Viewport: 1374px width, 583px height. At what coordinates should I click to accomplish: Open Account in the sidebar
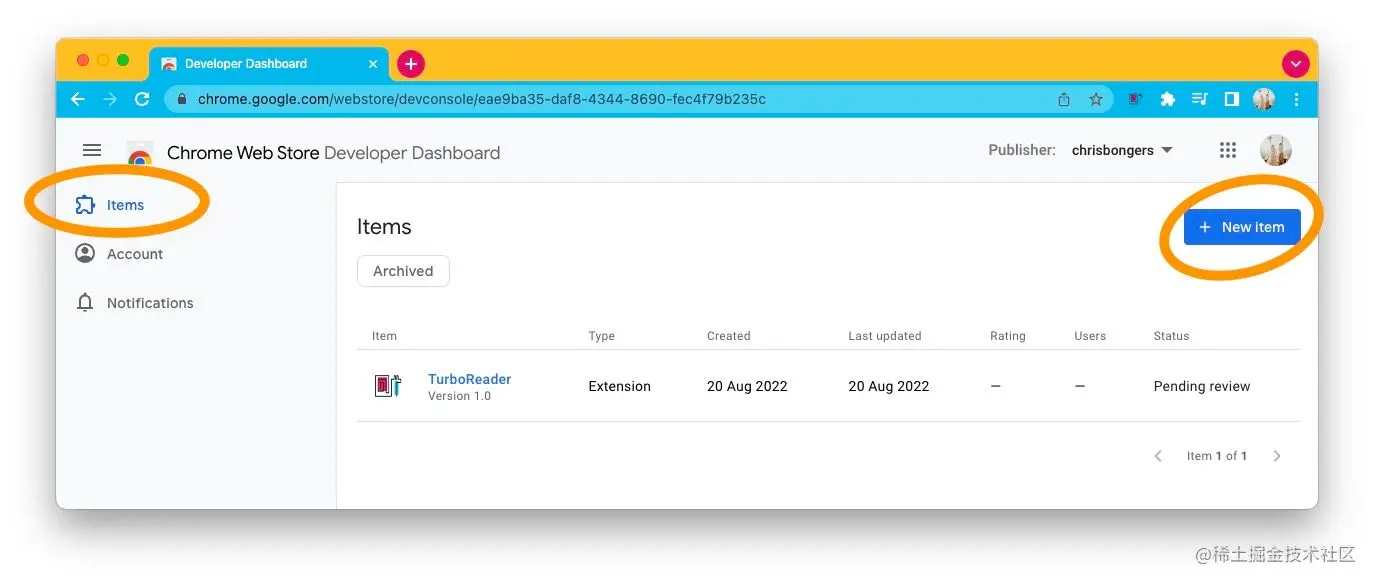119,254
